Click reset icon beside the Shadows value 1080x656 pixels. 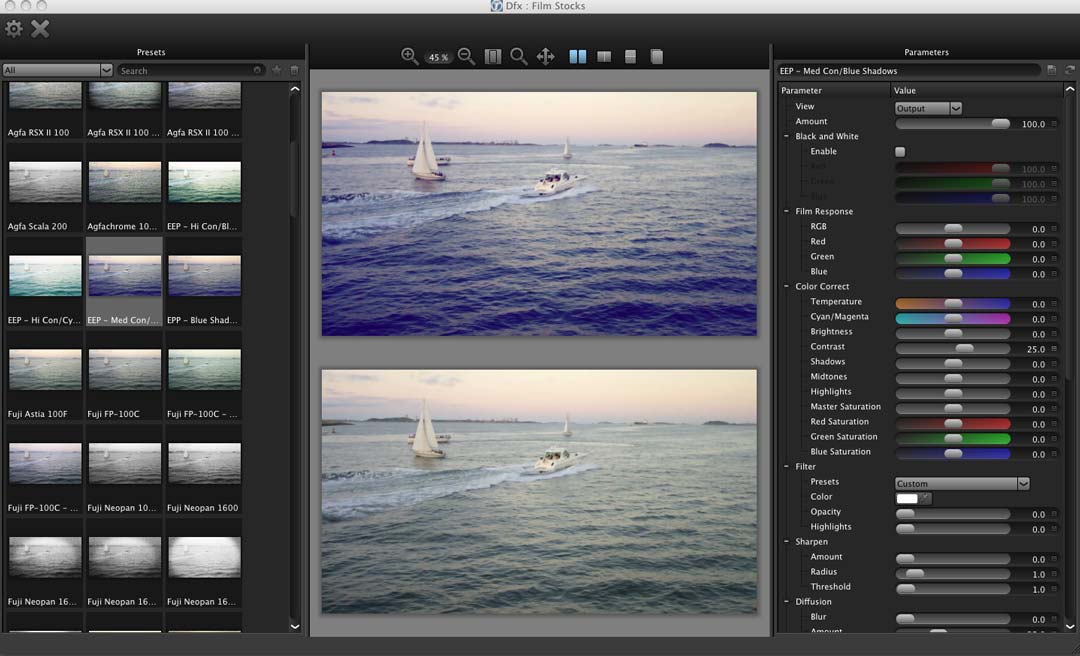coord(1054,364)
